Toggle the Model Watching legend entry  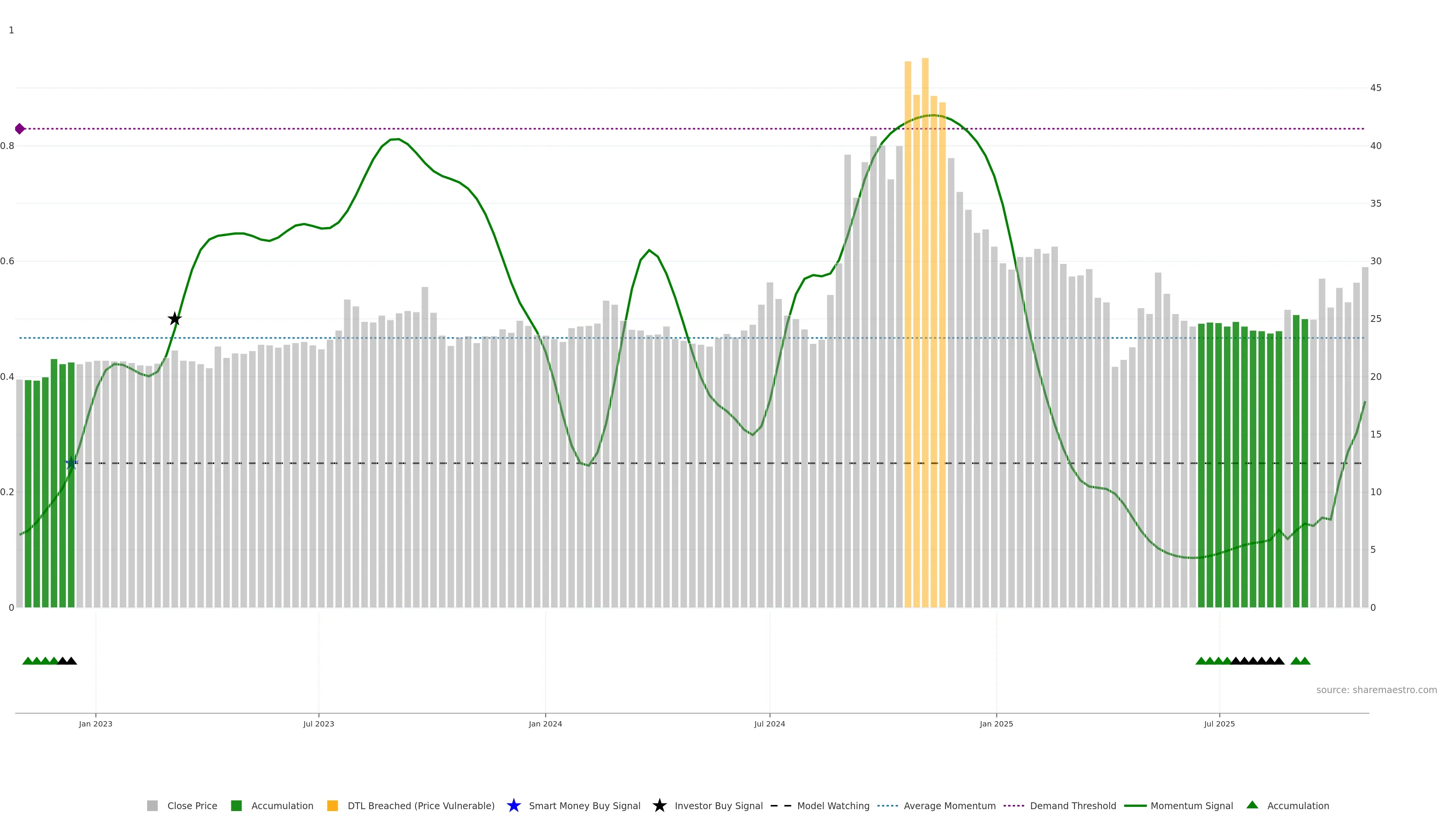point(833,805)
